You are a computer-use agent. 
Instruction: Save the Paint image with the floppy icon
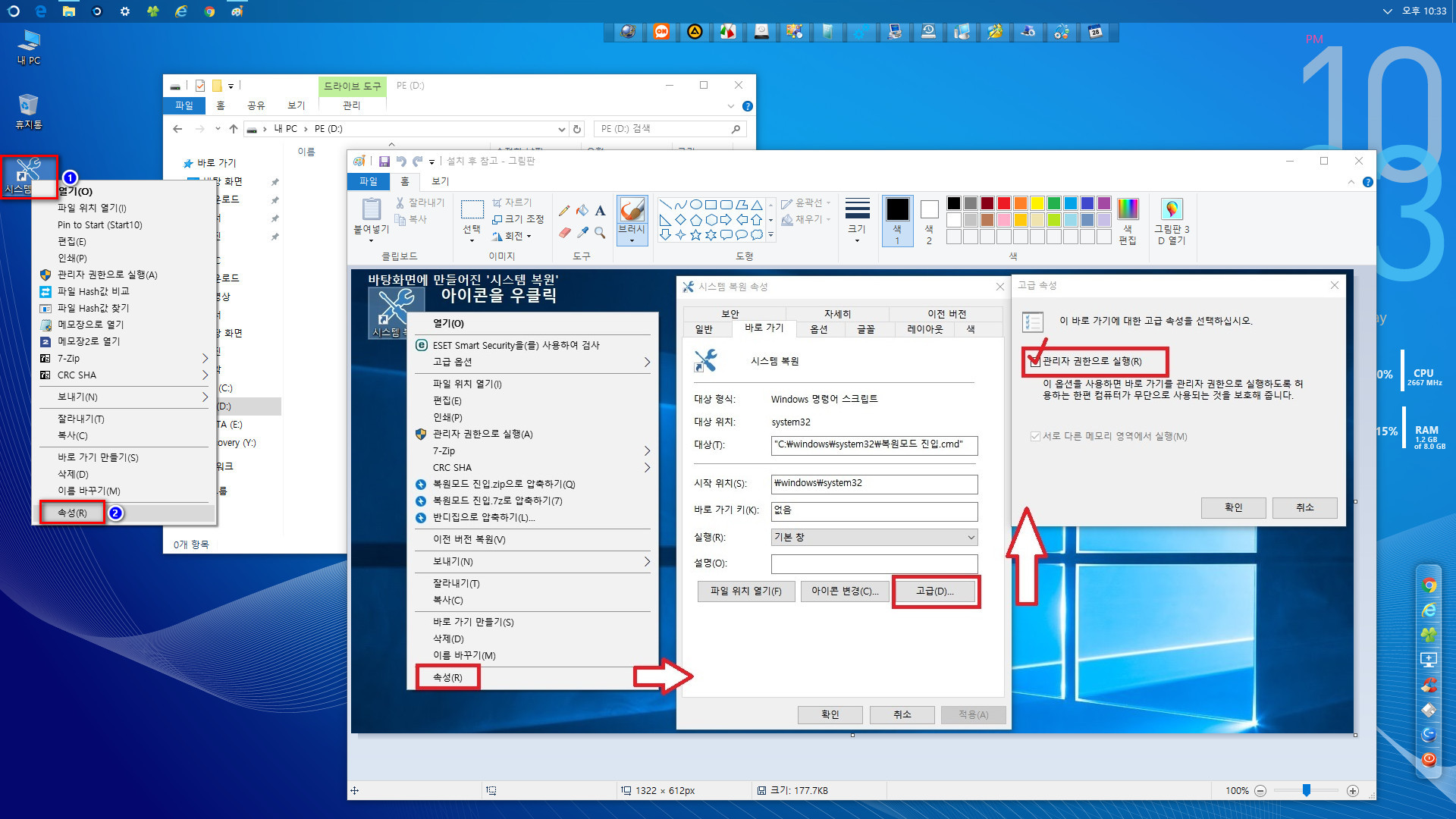tap(384, 162)
